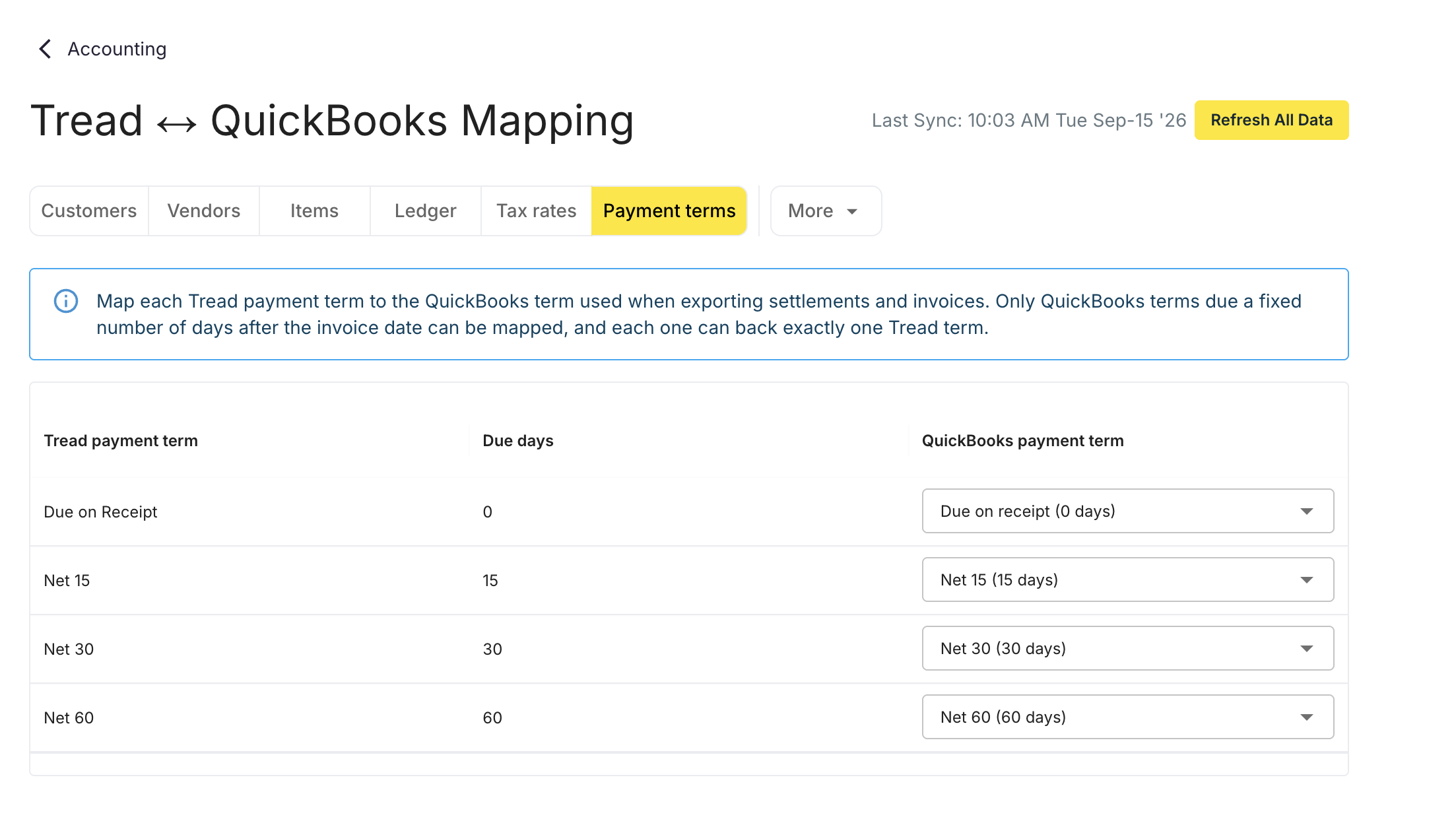Click the due days value 0
Screen dimensions: 1456x829
[488, 512]
